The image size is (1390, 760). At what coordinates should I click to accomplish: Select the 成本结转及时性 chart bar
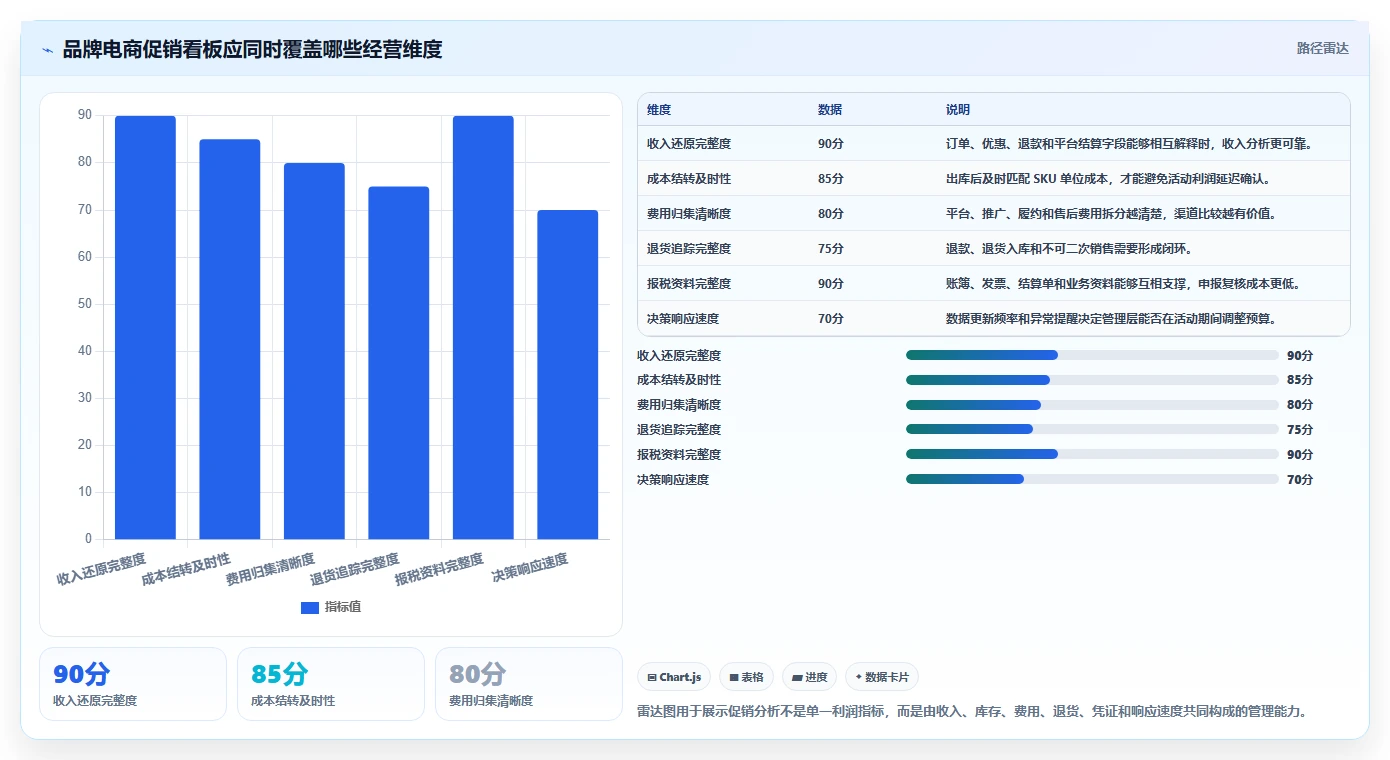pyautogui.click(x=230, y=339)
